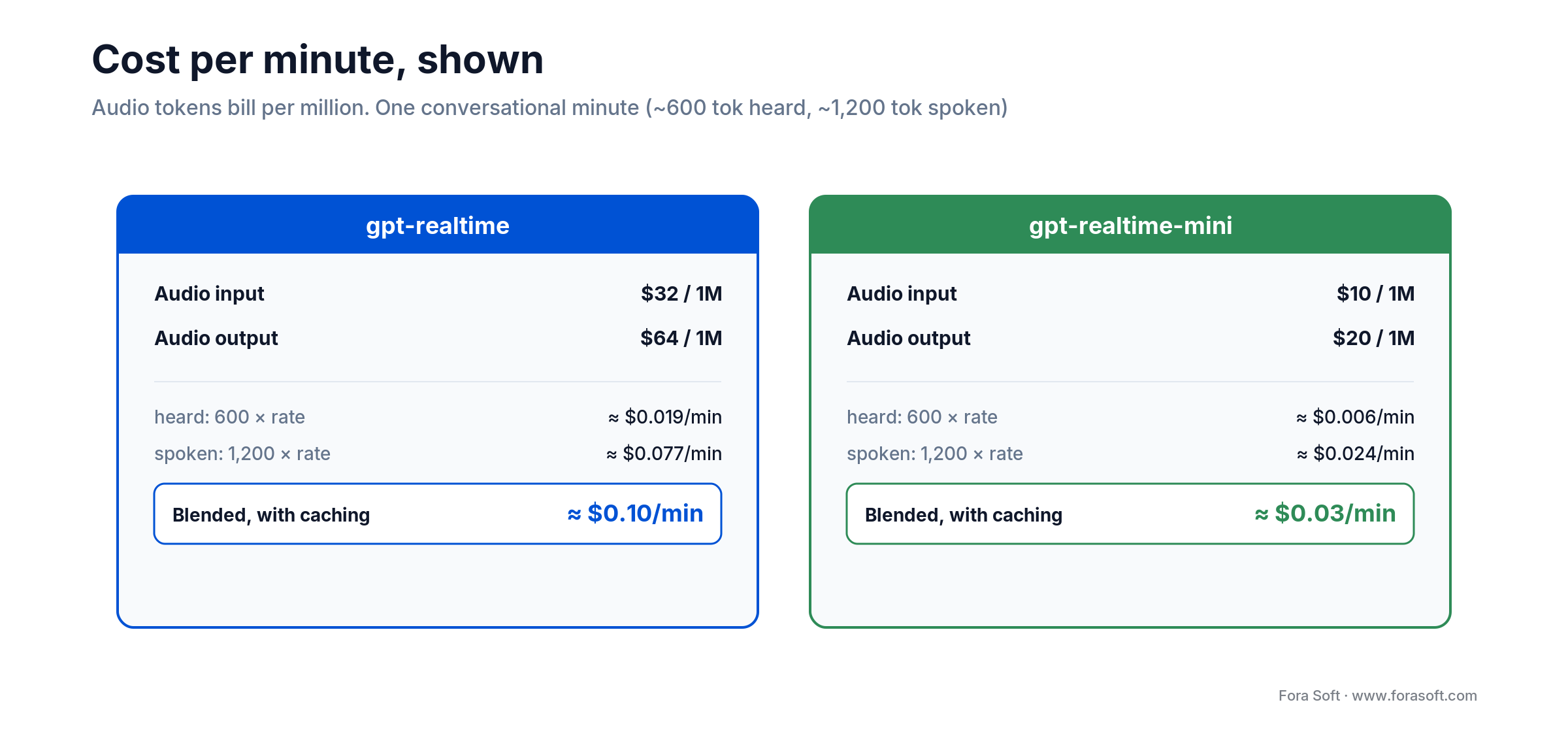Click the '$64 / 1M' price value
Viewport: 1568px width, 732px height.
(x=681, y=338)
